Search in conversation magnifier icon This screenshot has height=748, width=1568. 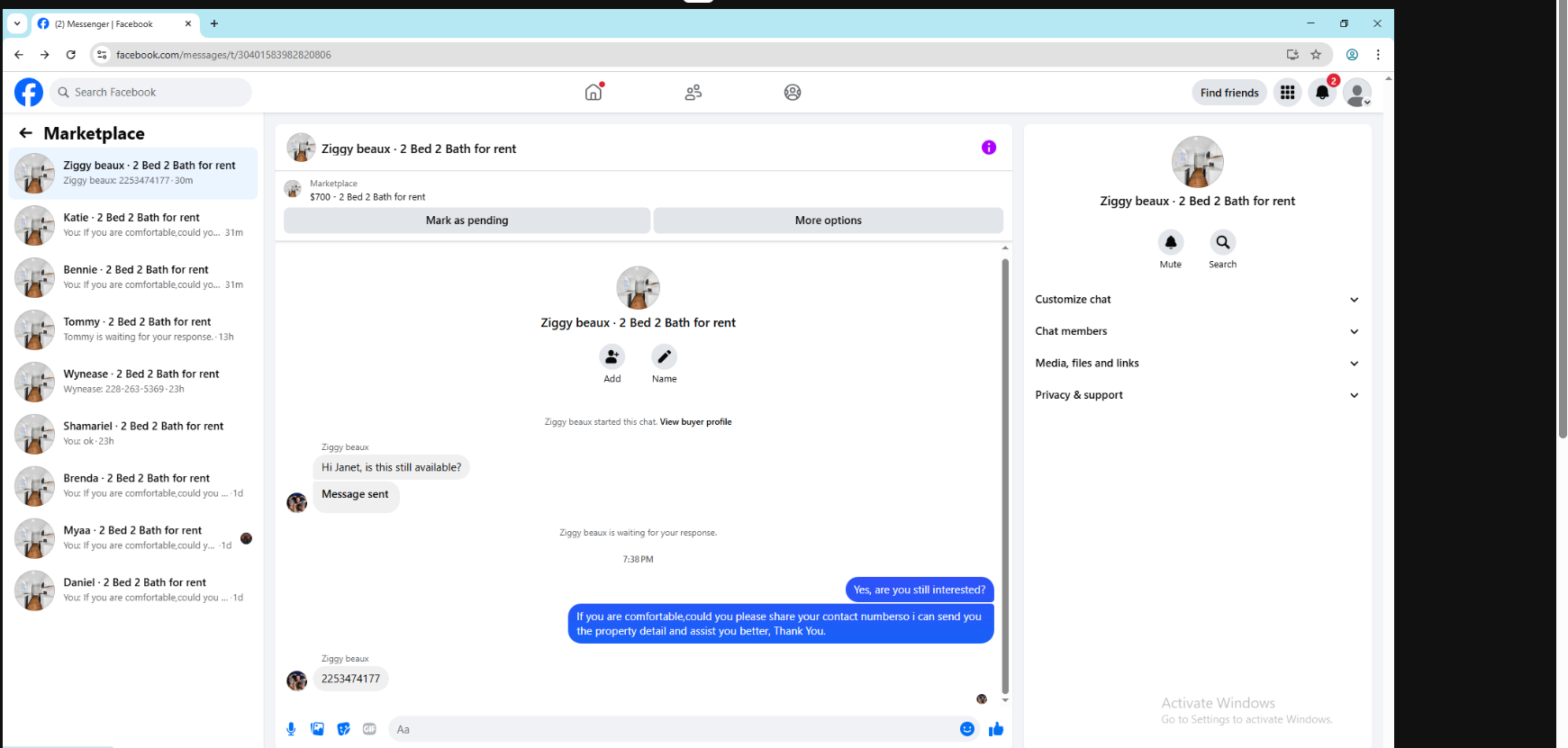(1223, 242)
